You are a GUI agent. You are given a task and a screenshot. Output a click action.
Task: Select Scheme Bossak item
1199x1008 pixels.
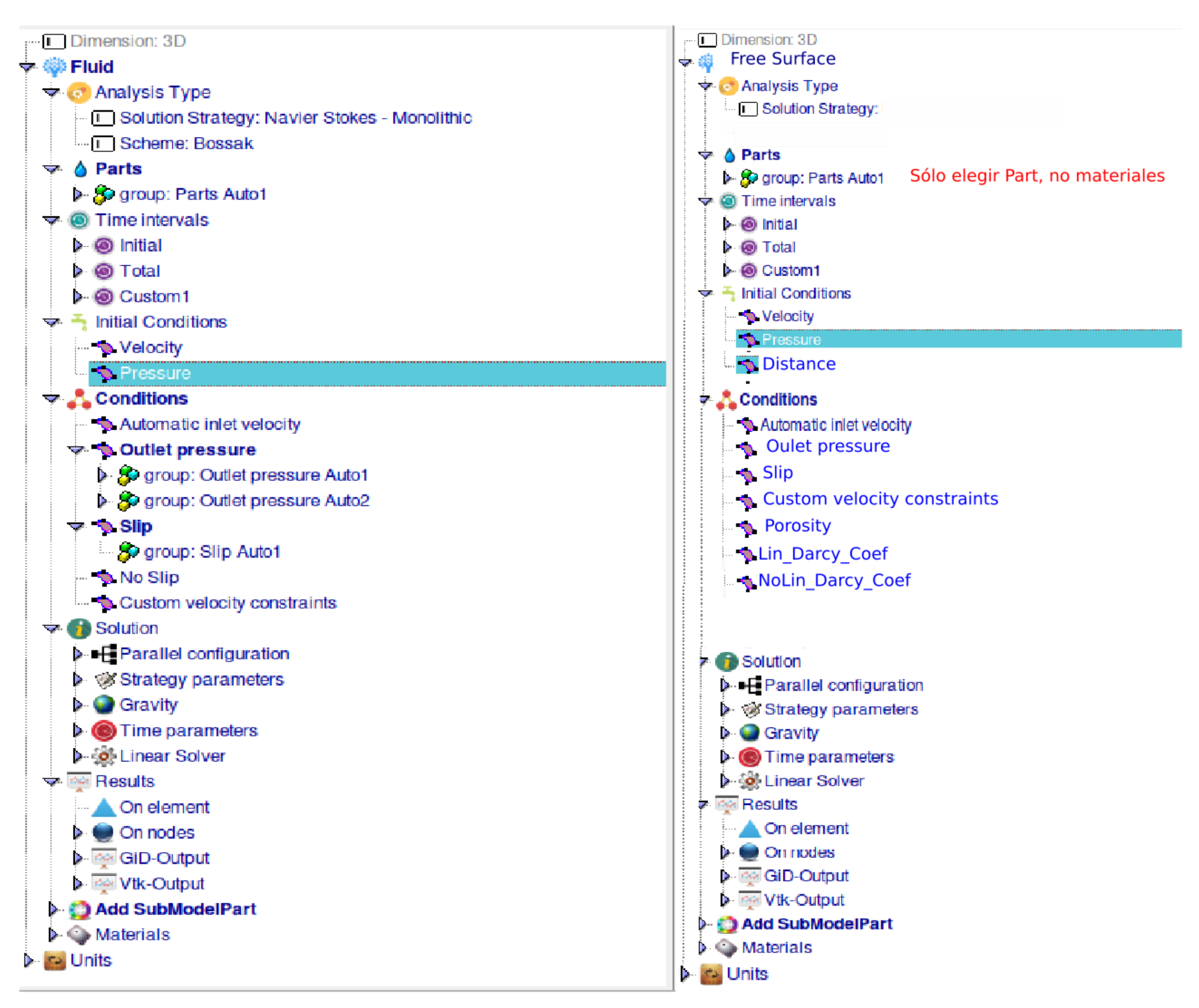click(186, 144)
